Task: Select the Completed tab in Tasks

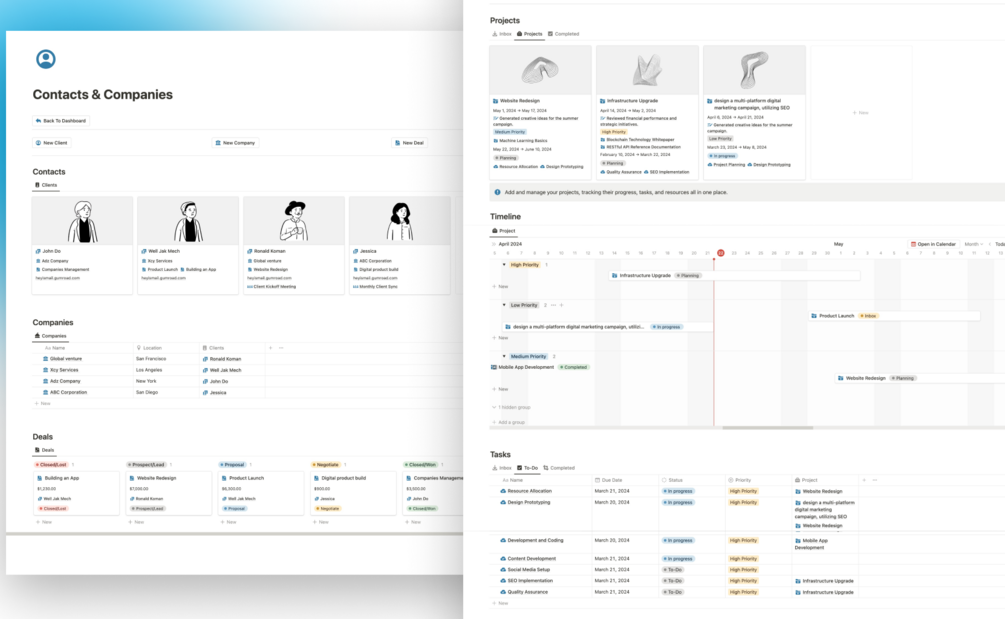Action: [559, 468]
